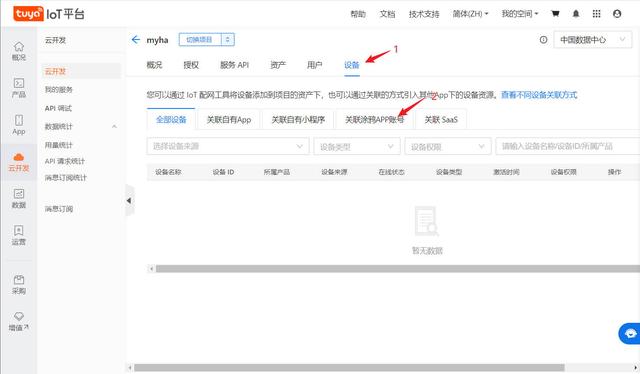Open the 帮助 help link
The height and width of the screenshot is (374, 640).
pos(358,14)
